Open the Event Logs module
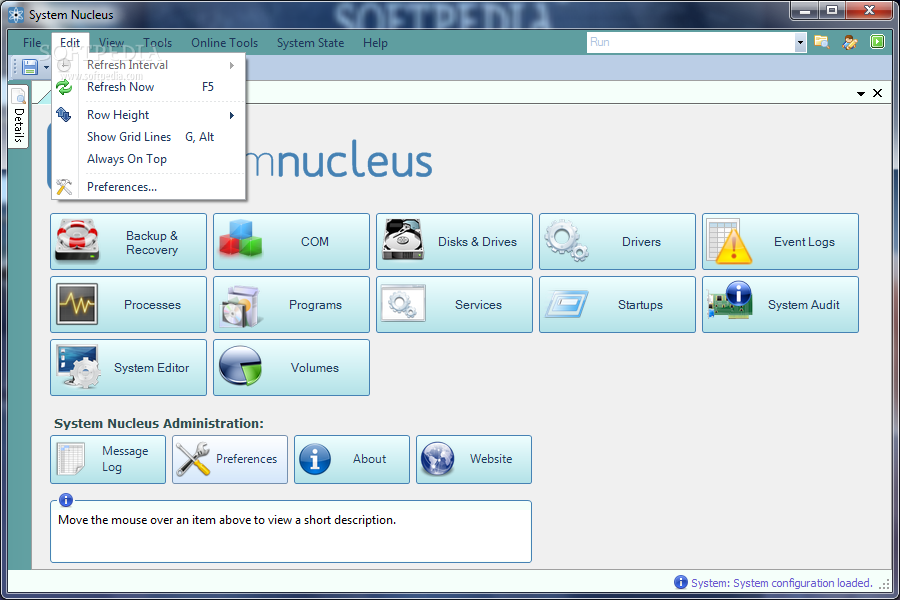This screenshot has height=600, width=900. click(x=781, y=242)
